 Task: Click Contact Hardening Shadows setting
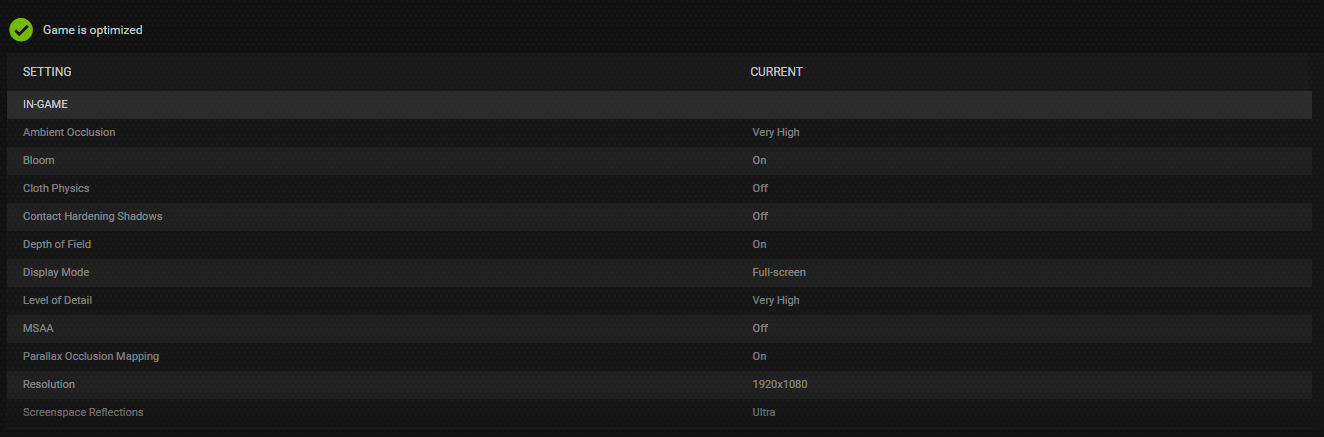(92, 216)
